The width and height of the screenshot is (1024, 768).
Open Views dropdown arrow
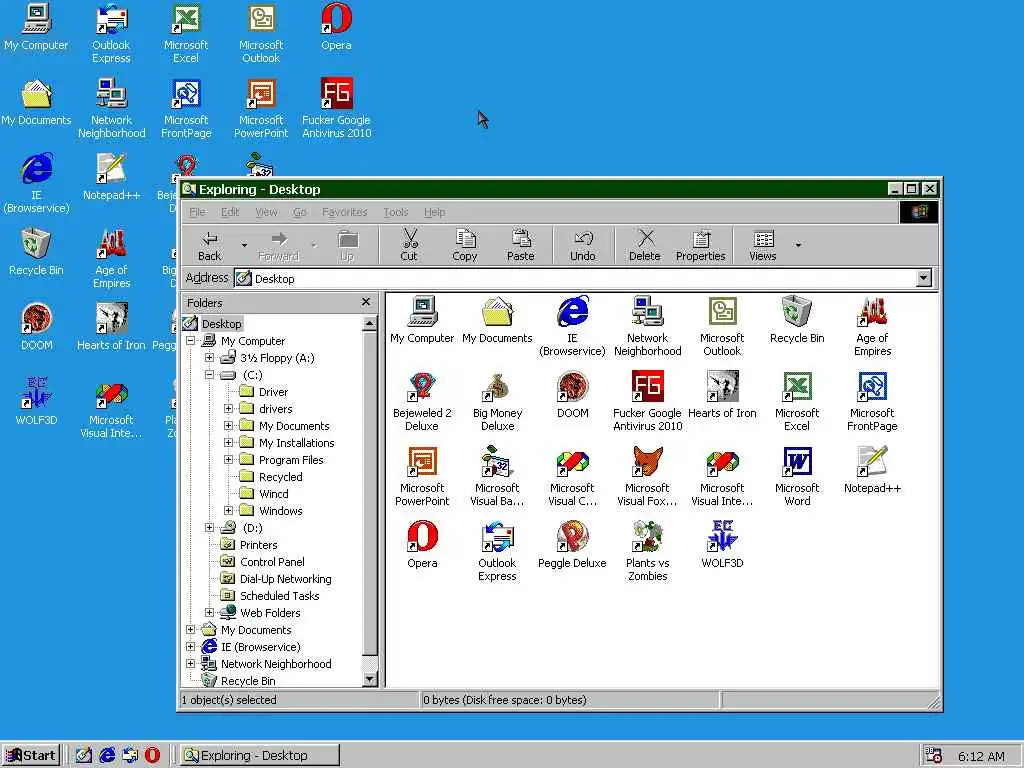coord(798,246)
